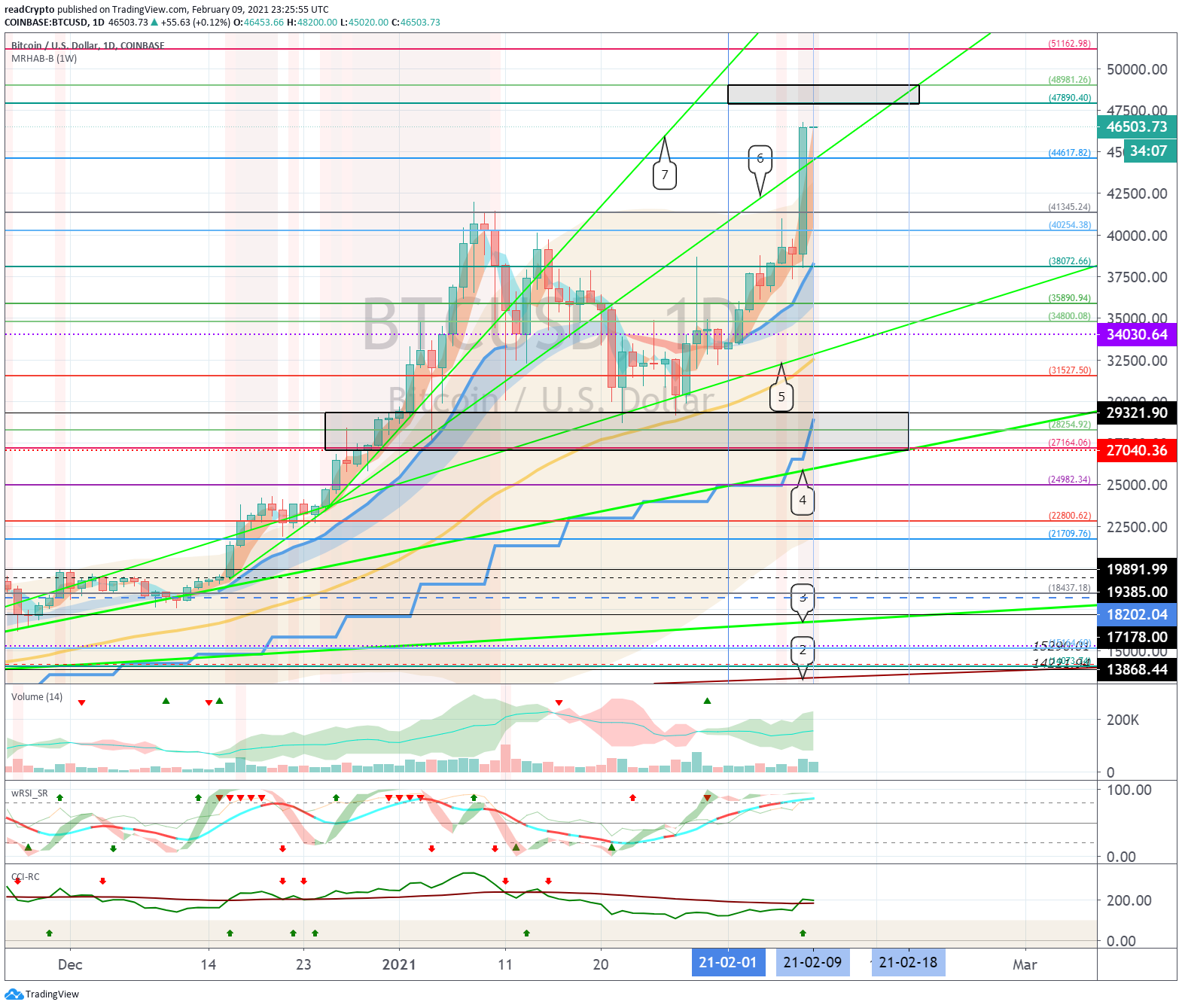Select the 21-02-18 date marker

click(x=909, y=962)
